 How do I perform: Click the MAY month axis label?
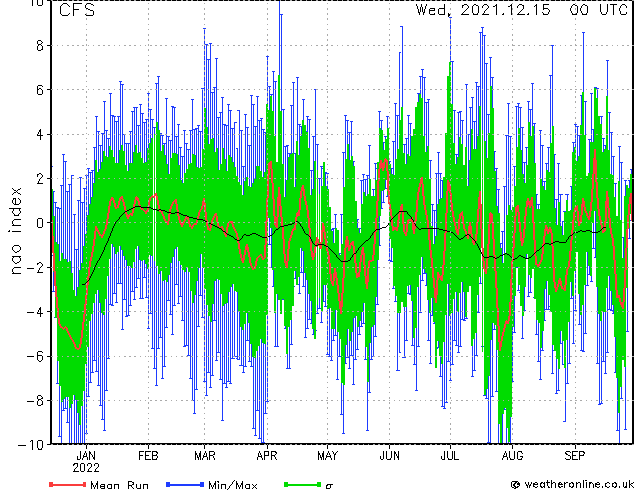click(328, 456)
